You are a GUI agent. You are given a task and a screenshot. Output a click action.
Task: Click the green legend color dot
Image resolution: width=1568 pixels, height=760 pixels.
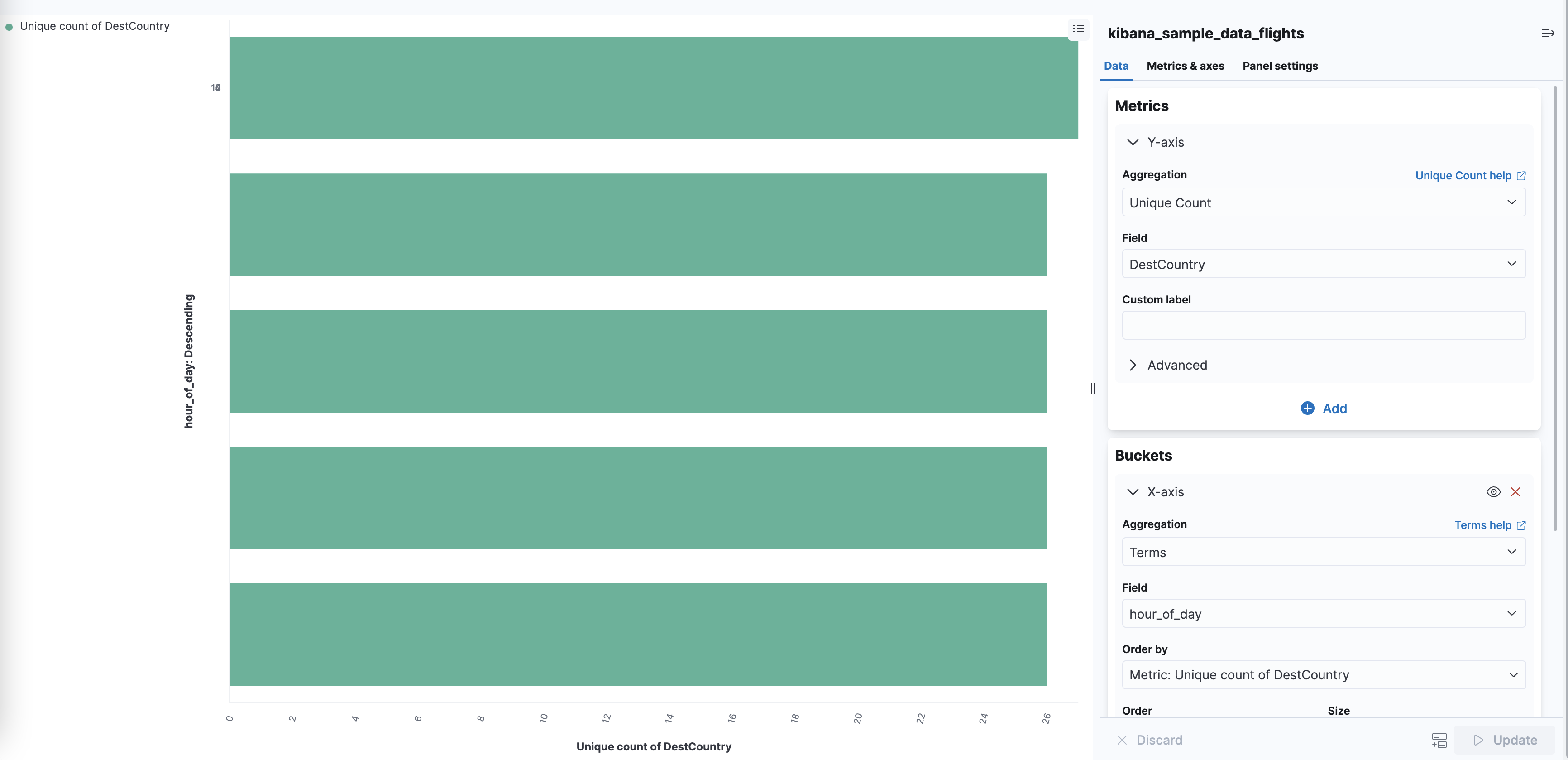pos(9,26)
